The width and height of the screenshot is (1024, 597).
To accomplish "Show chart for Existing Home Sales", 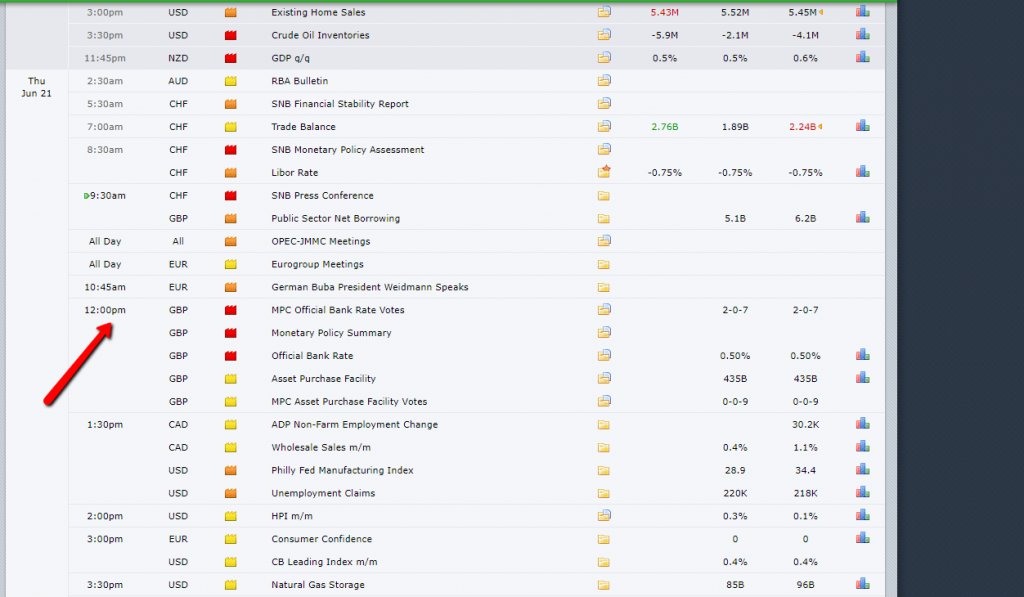I will click(863, 11).
